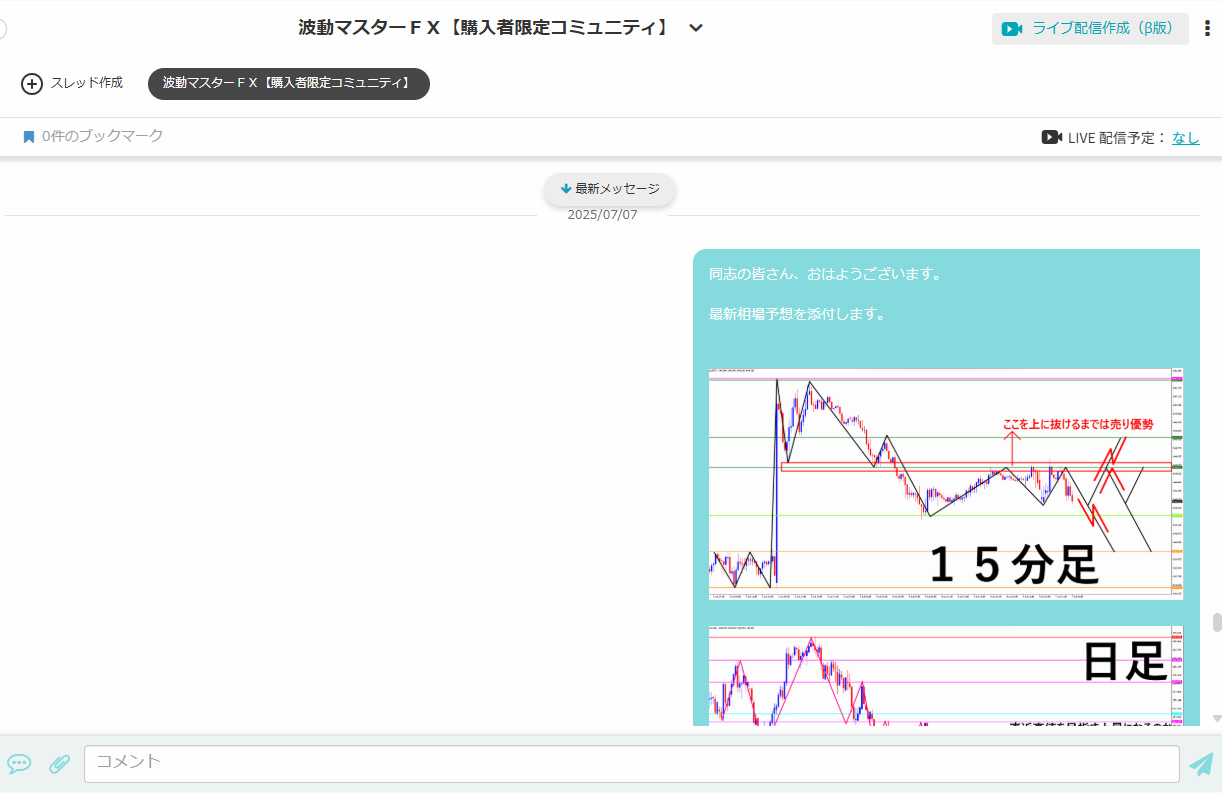Click the 2025/07/07 date label
Viewport: 1222px width, 793px height.
click(602, 214)
